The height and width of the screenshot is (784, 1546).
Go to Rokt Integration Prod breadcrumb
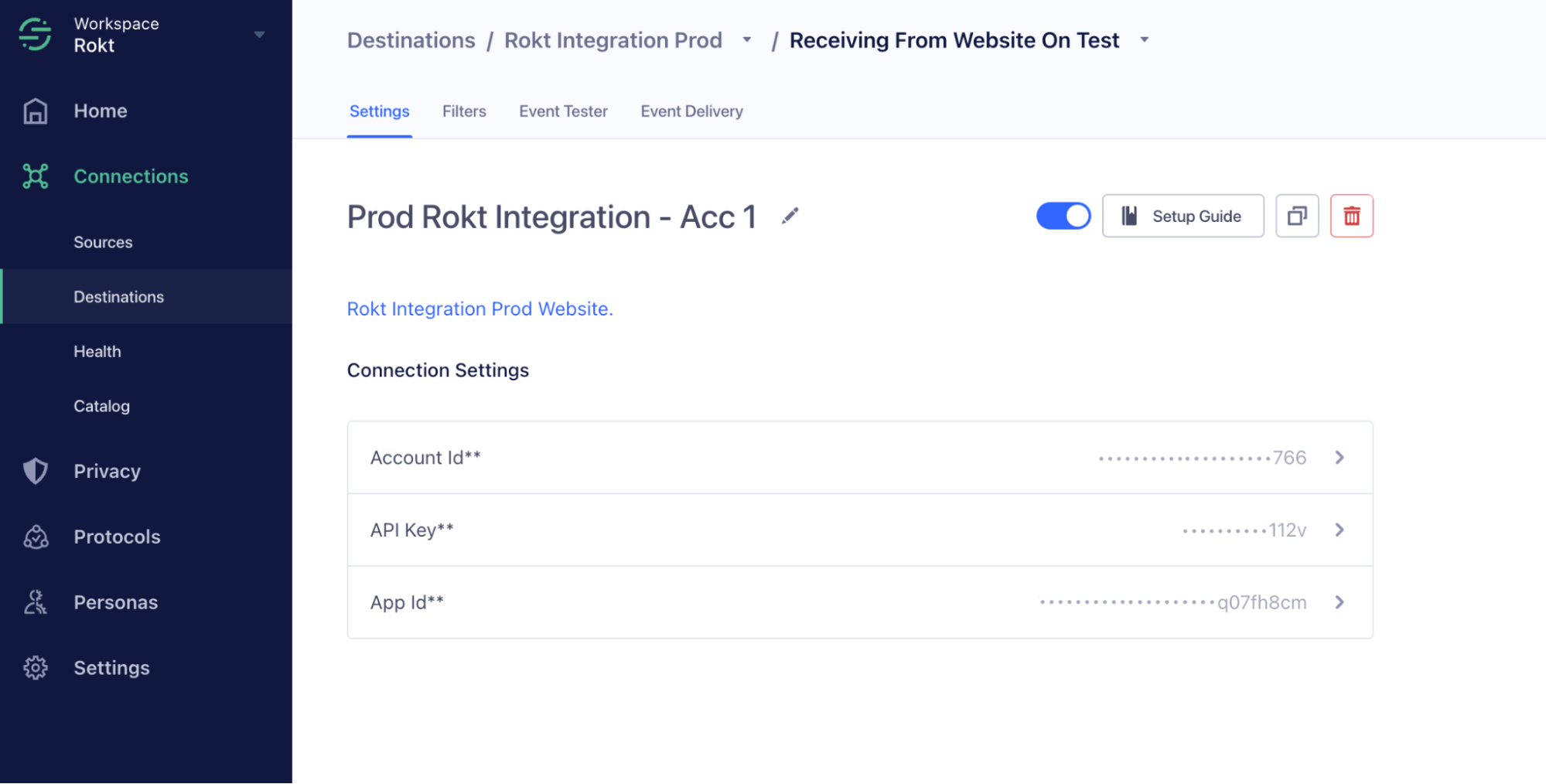point(613,40)
